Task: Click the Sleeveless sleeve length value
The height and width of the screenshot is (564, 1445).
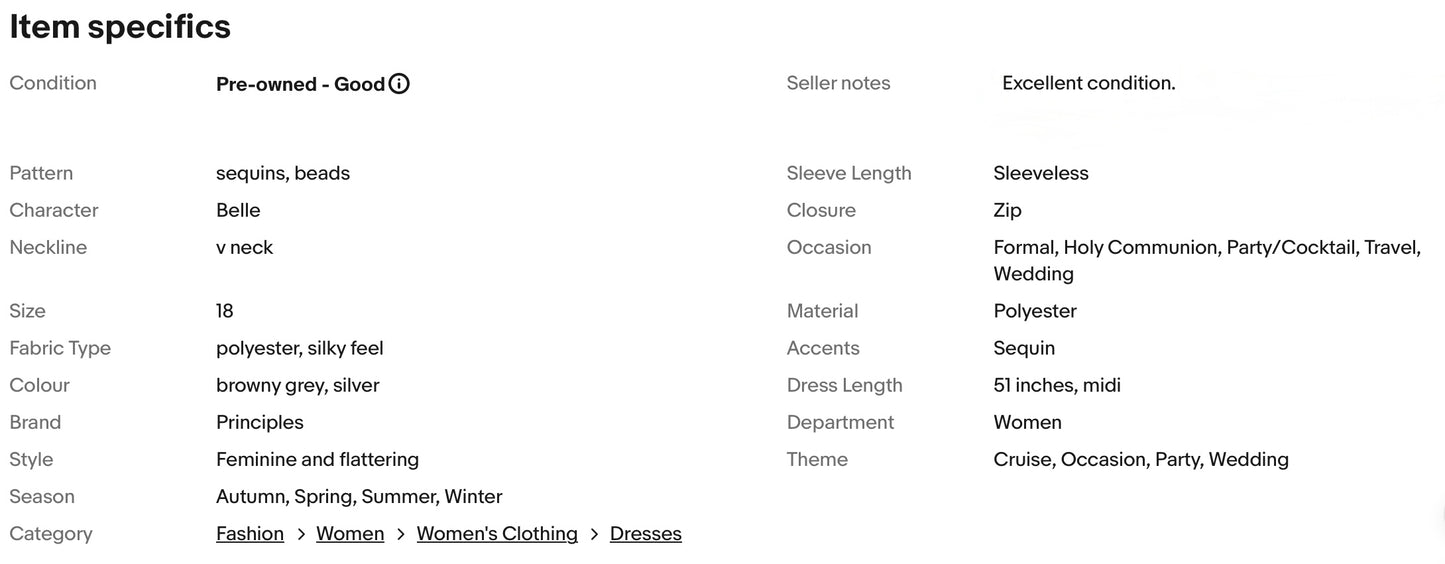Action: pyautogui.click(x=1040, y=173)
